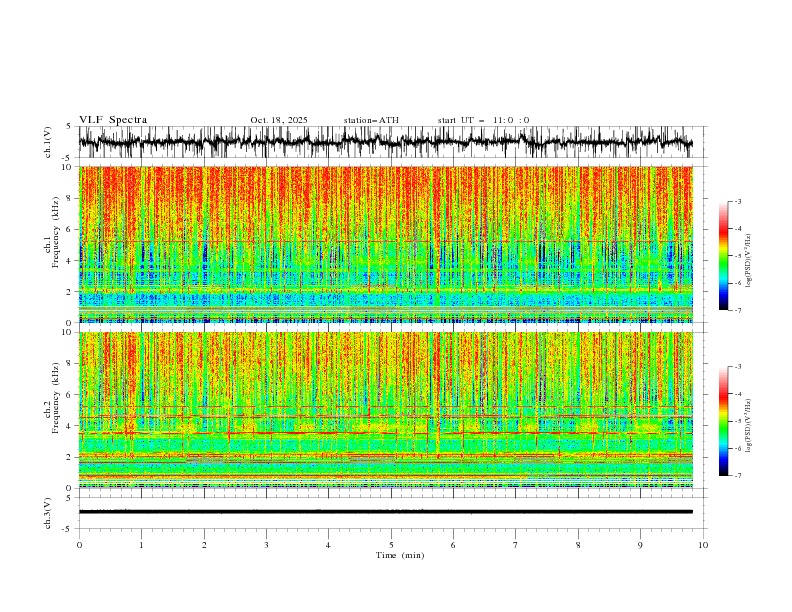This screenshot has height=612, width=792.
Task: Click inside the ch.2 spectrogram plot
Action: pos(386,410)
